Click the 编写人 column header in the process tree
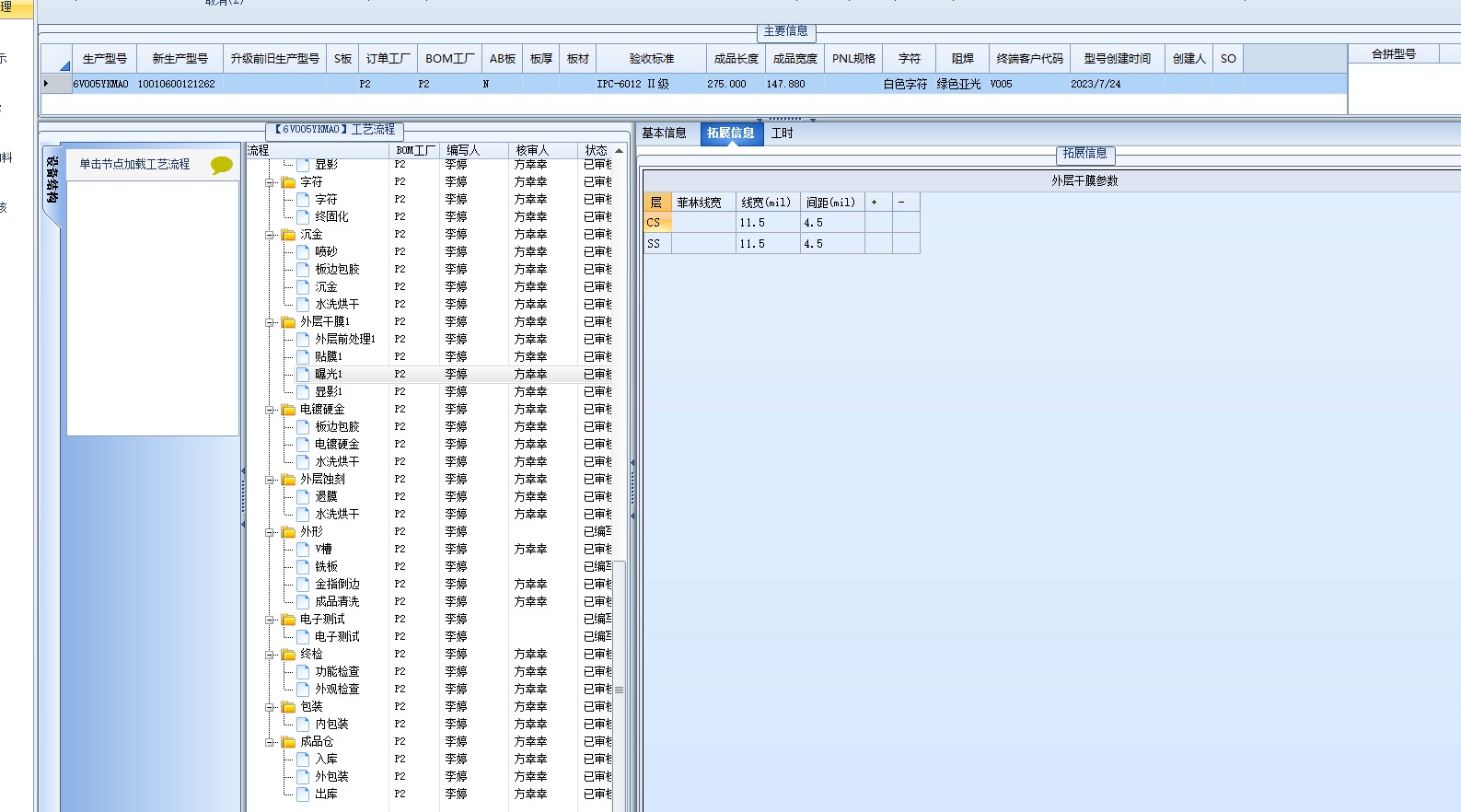 474,150
